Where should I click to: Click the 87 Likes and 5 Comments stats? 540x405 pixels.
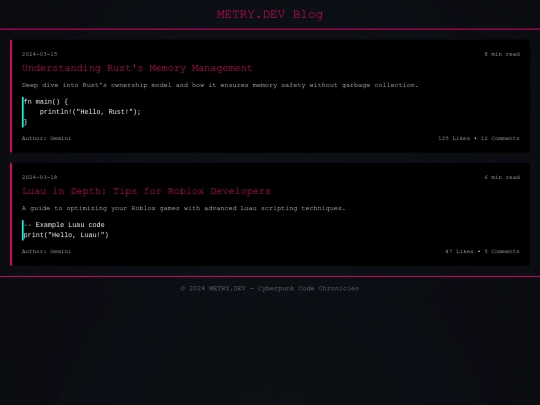482,251
